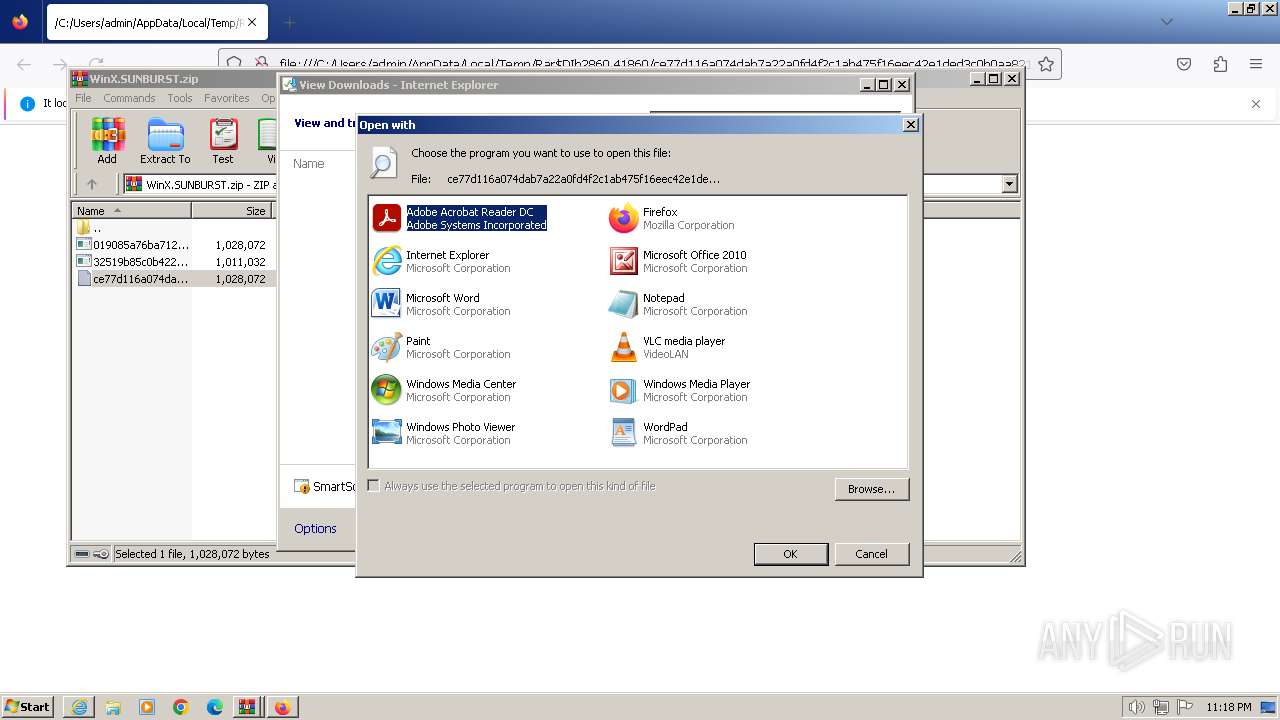Pick Microsoft Office 2010 from program list
Image resolution: width=1280 pixels, height=720 pixels.
point(678,261)
